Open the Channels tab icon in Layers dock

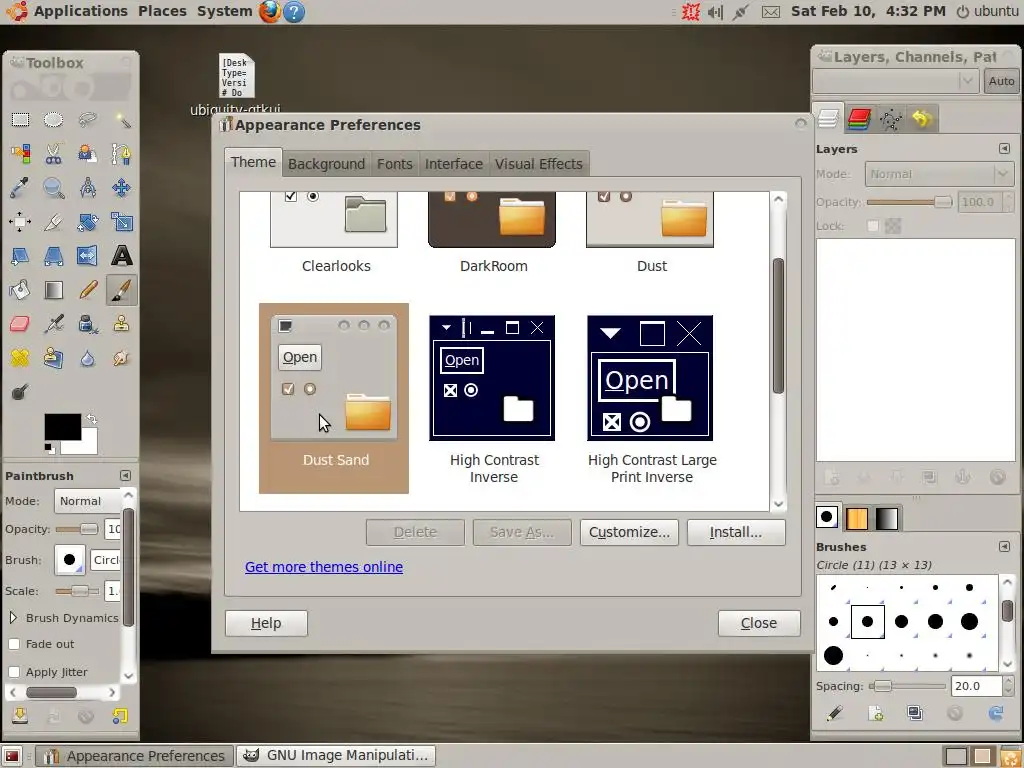click(x=859, y=119)
